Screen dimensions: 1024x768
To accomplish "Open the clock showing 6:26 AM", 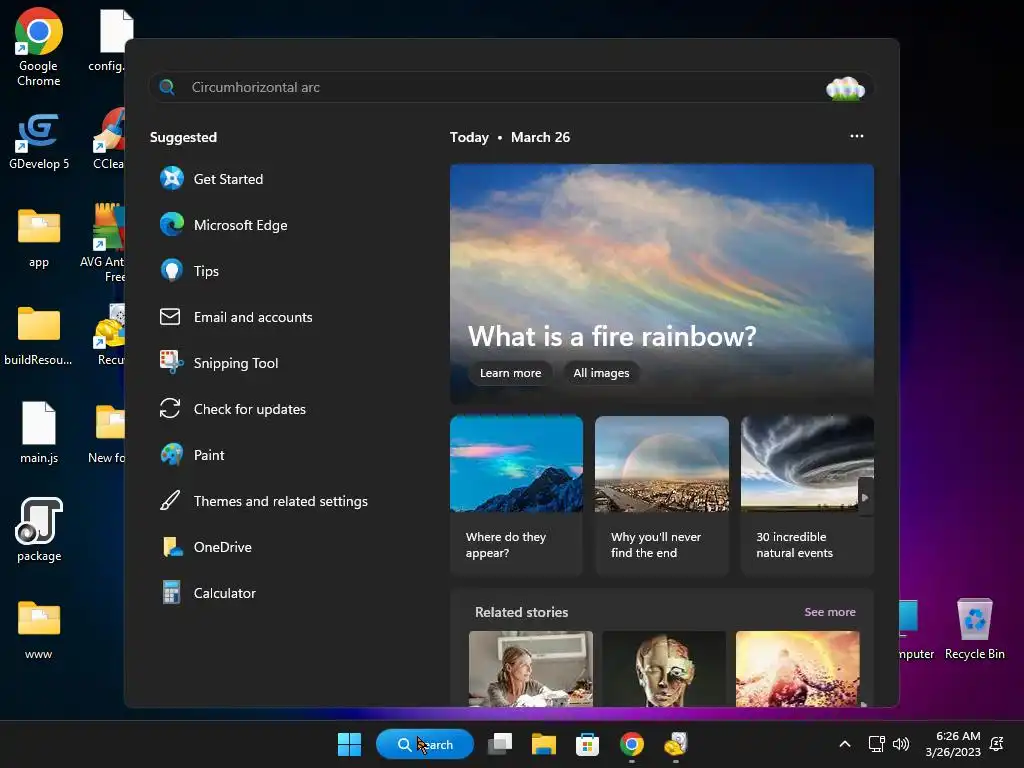I will pos(953,744).
